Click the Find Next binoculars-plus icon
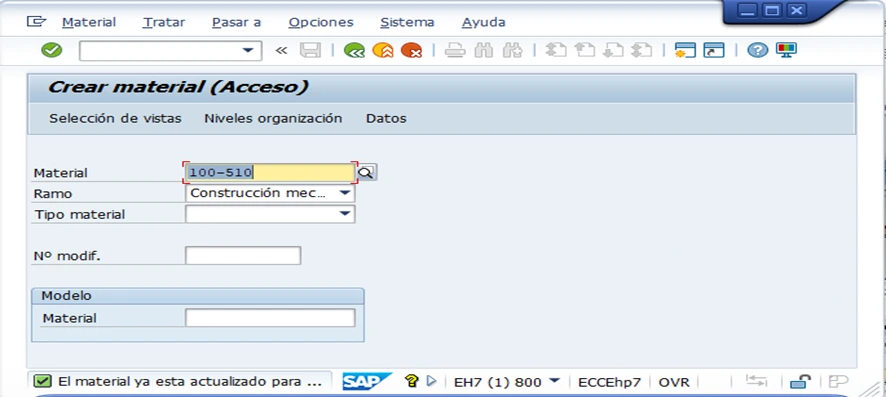 coord(512,51)
